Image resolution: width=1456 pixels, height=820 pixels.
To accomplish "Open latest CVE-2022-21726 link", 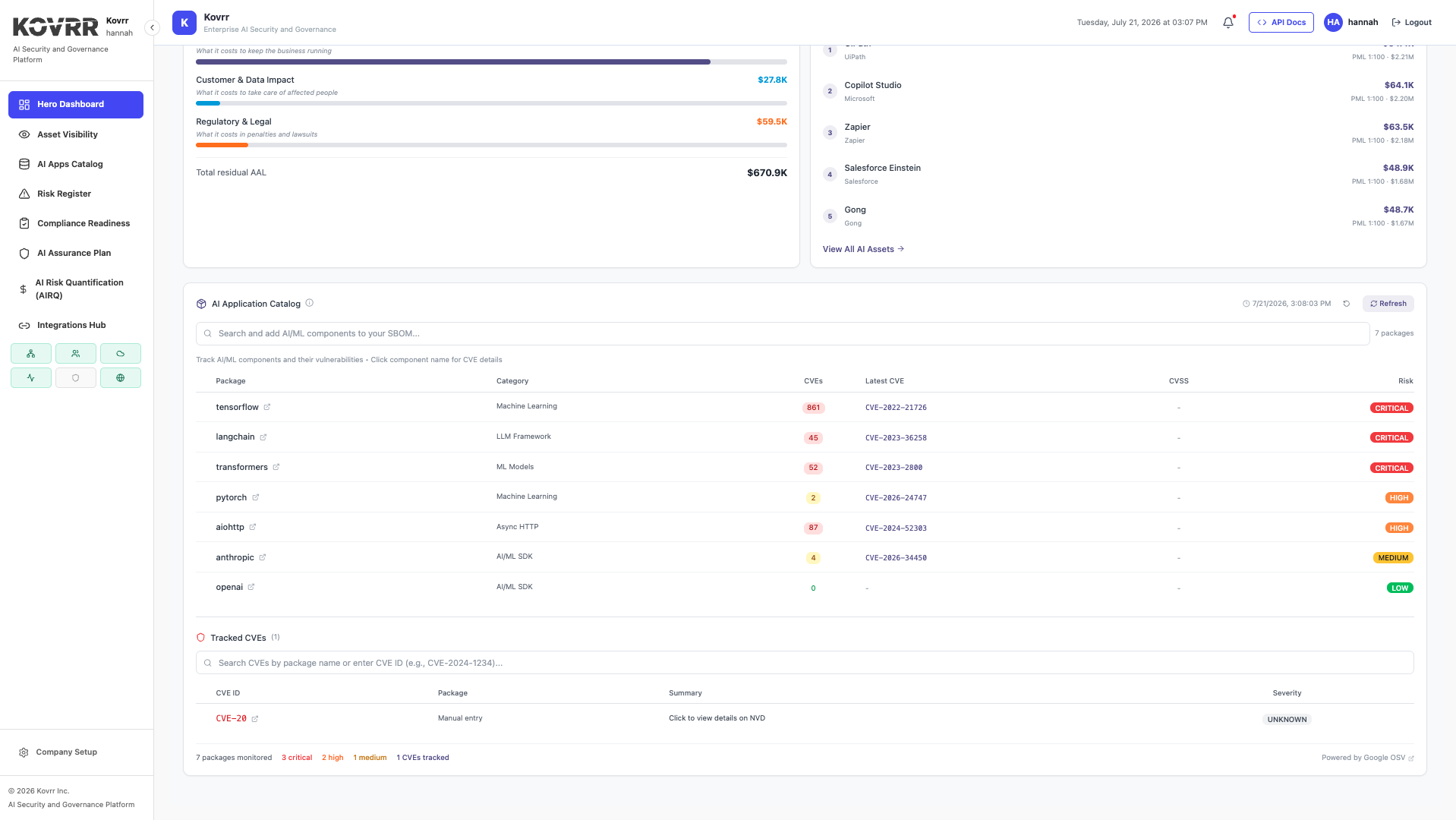I will [896, 408].
